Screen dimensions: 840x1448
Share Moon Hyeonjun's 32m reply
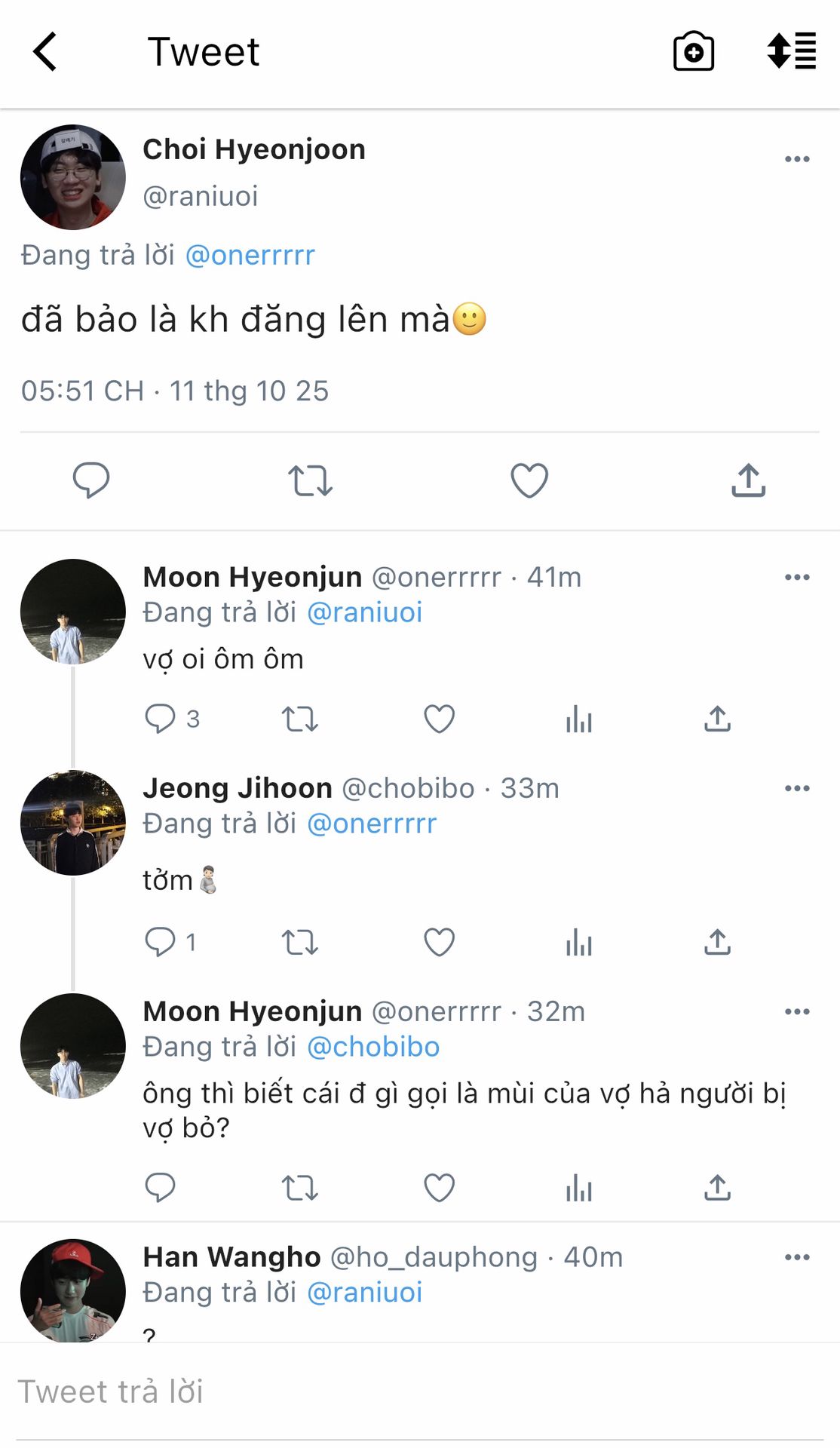[x=717, y=1189]
